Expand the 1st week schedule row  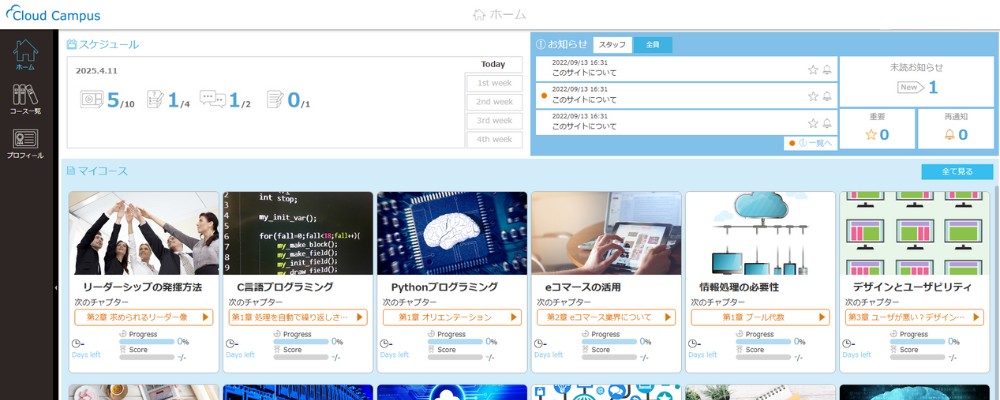coord(495,83)
